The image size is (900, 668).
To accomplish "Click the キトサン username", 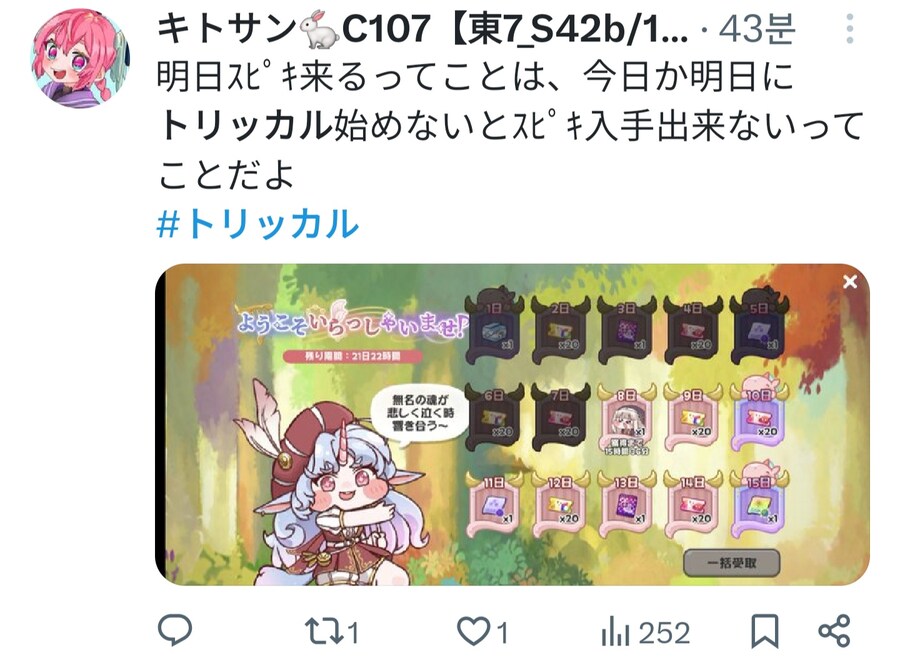I will tap(226, 29).
